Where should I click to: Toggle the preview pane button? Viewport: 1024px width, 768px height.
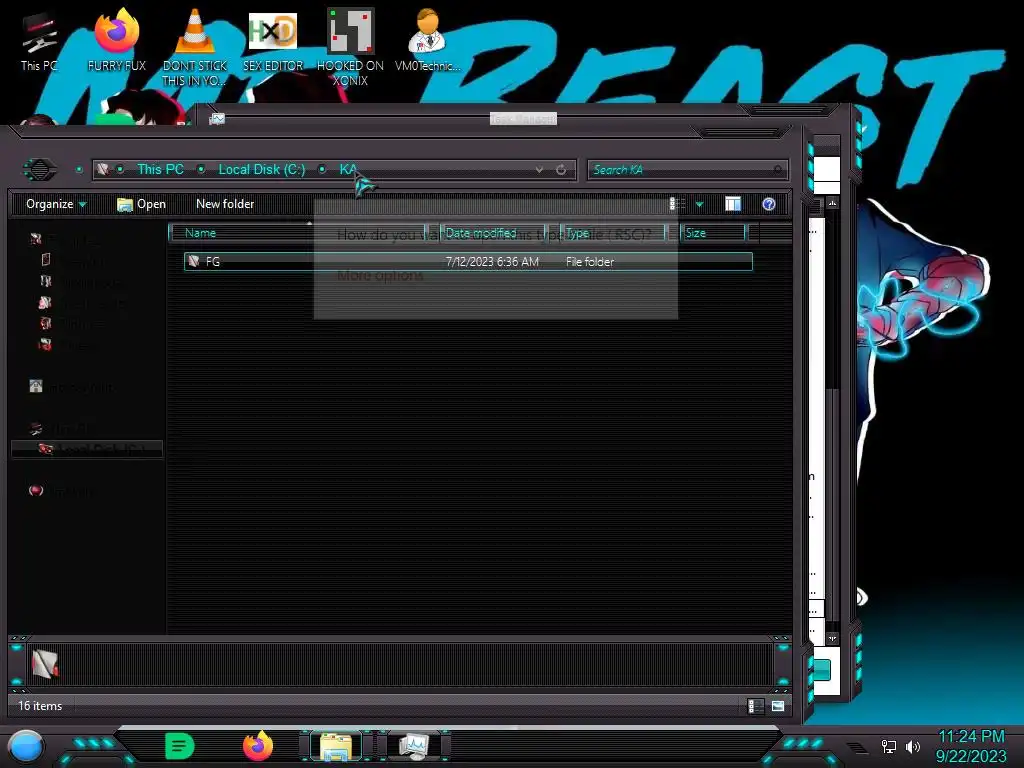733,204
